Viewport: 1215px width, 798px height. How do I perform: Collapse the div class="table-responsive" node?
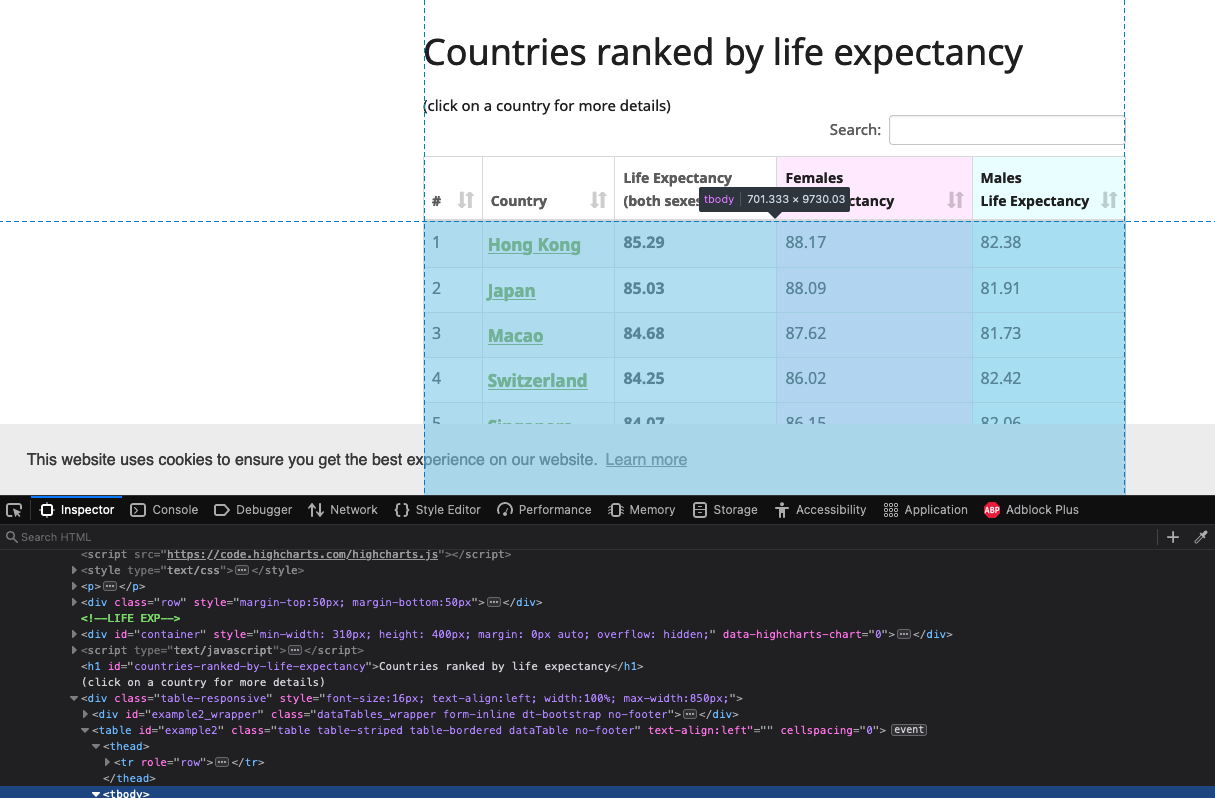pyautogui.click(x=75, y=698)
